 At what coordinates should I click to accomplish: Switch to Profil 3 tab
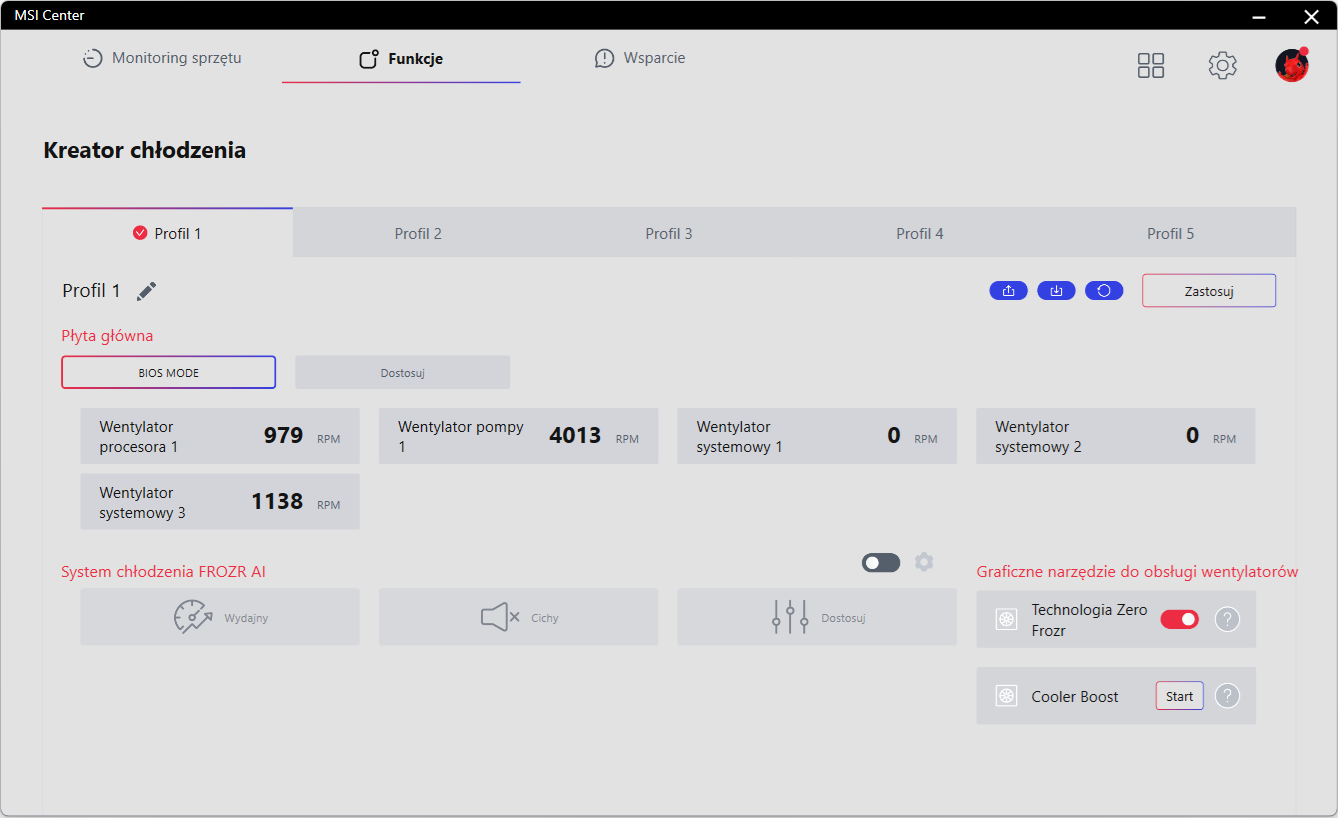(668, 234)
